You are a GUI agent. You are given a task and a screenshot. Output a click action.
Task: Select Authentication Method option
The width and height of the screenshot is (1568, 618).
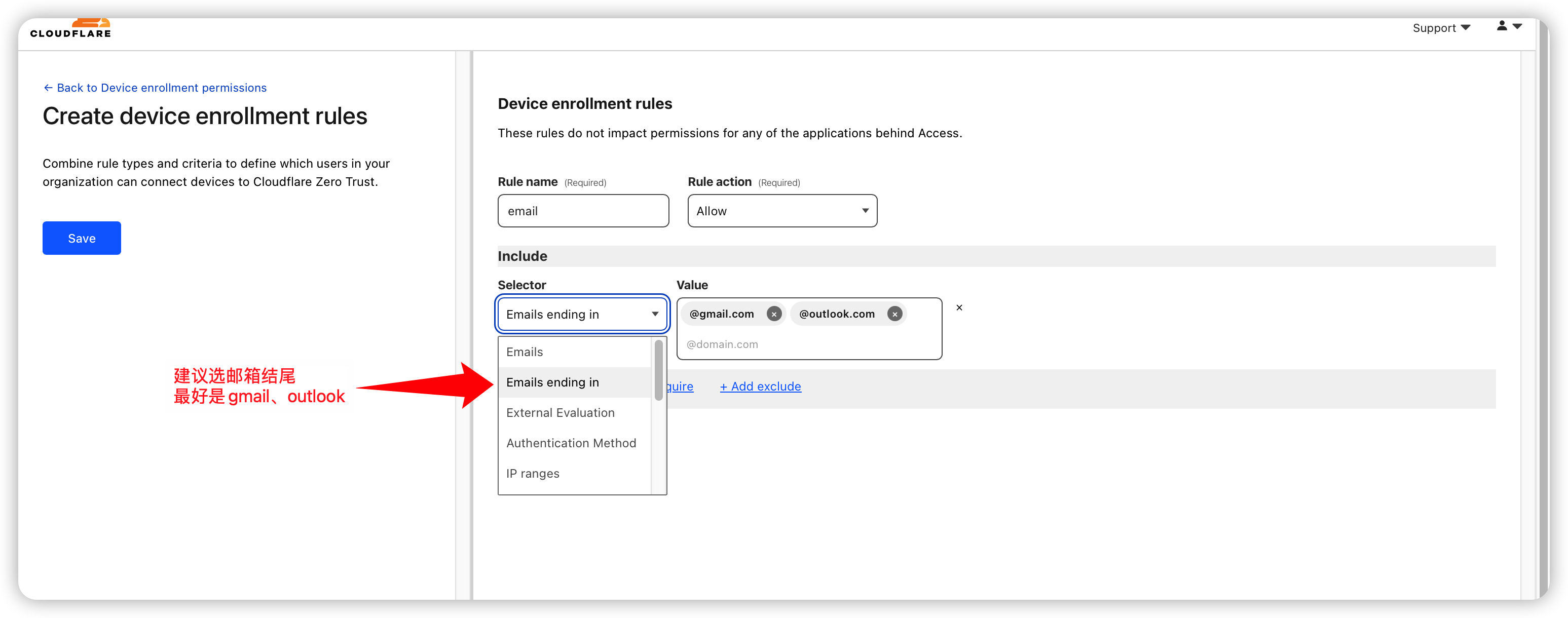[x=571, y=443]
